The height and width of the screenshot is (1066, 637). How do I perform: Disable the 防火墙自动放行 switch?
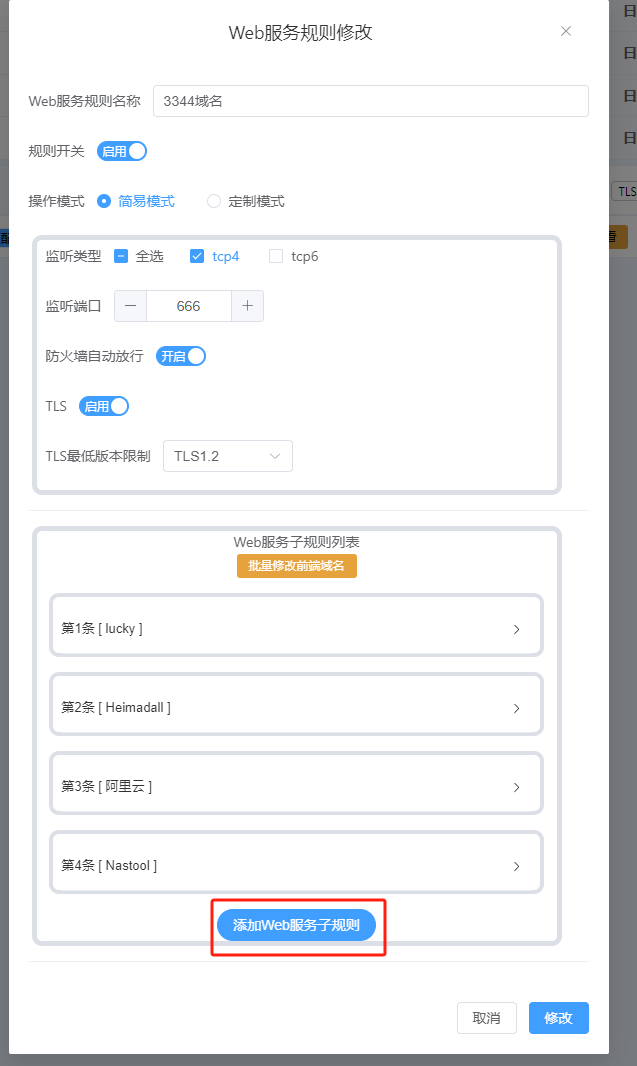(181, 356)
